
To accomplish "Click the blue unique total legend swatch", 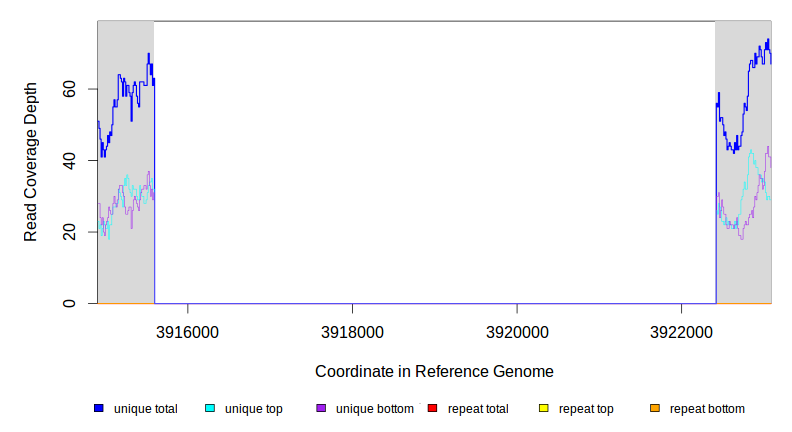I will coord(99,409).
